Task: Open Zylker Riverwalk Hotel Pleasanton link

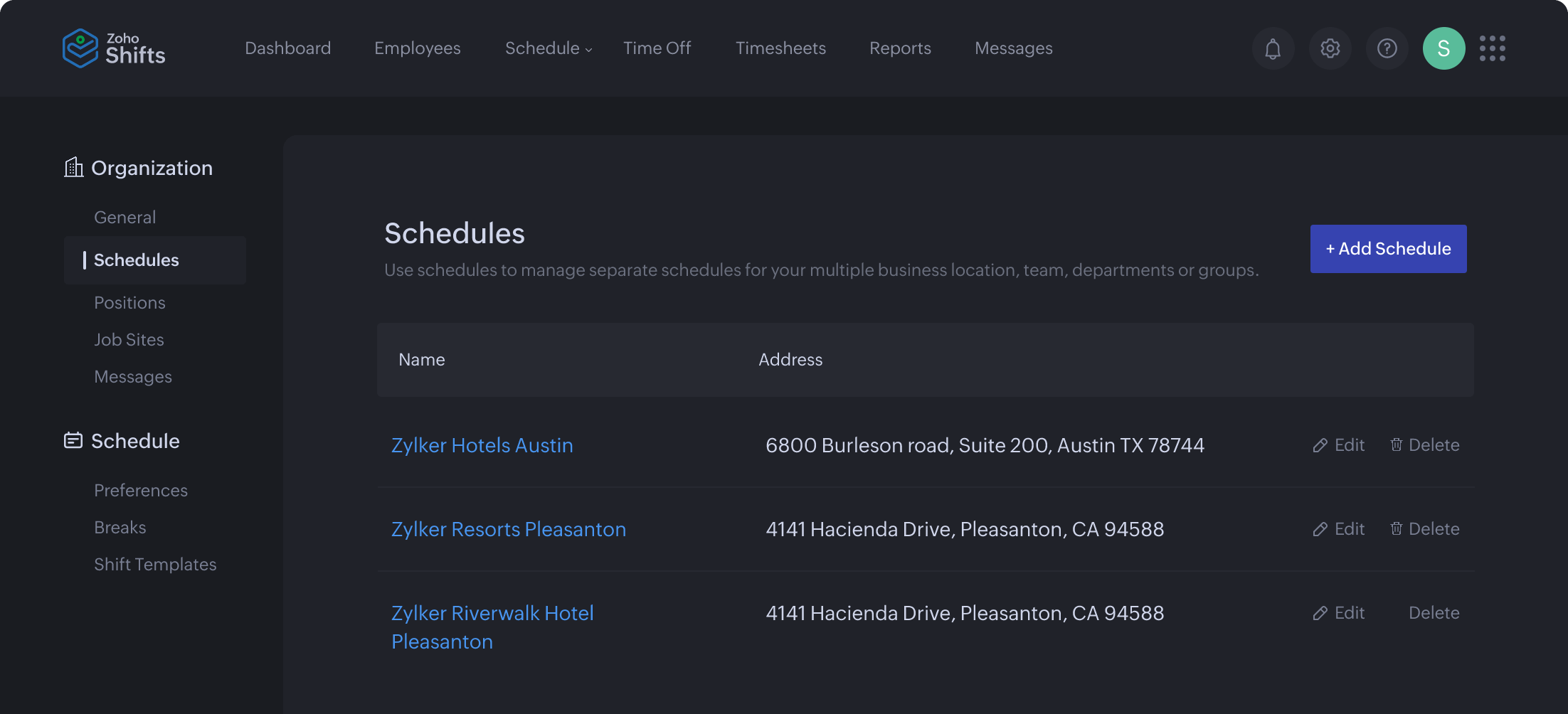Action: pyautogui.click(x=492, y=627)
